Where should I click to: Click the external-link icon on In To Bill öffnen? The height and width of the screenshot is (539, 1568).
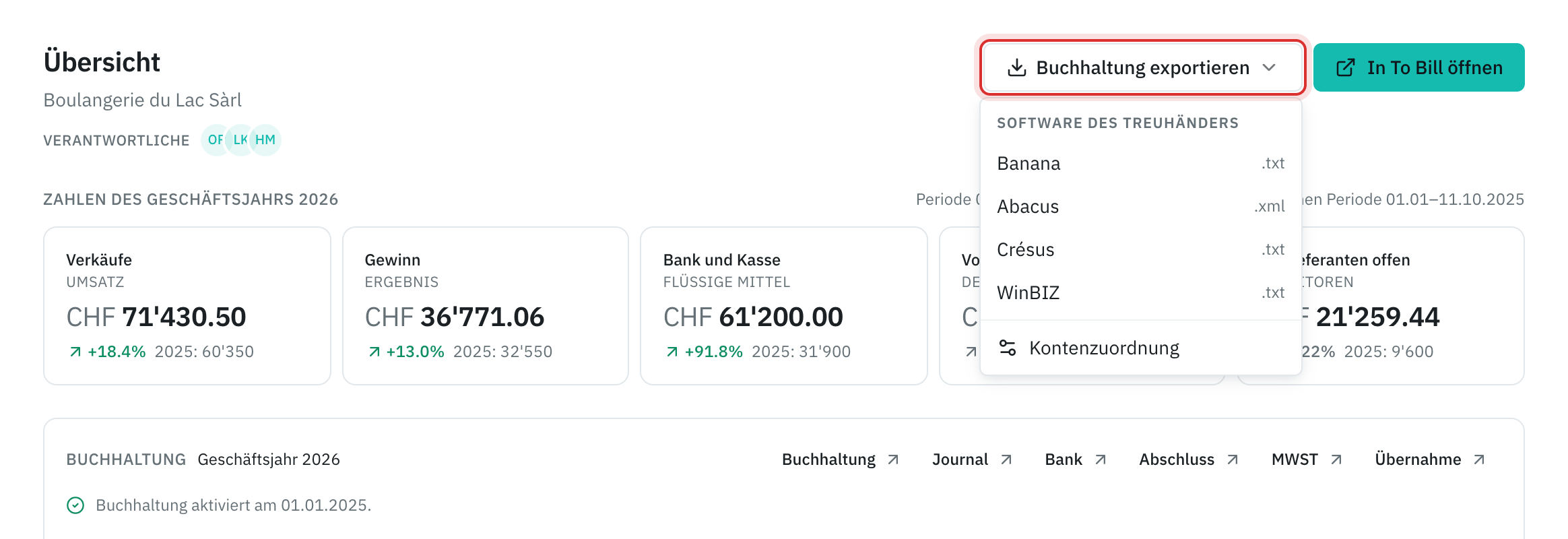point(1345,67)
